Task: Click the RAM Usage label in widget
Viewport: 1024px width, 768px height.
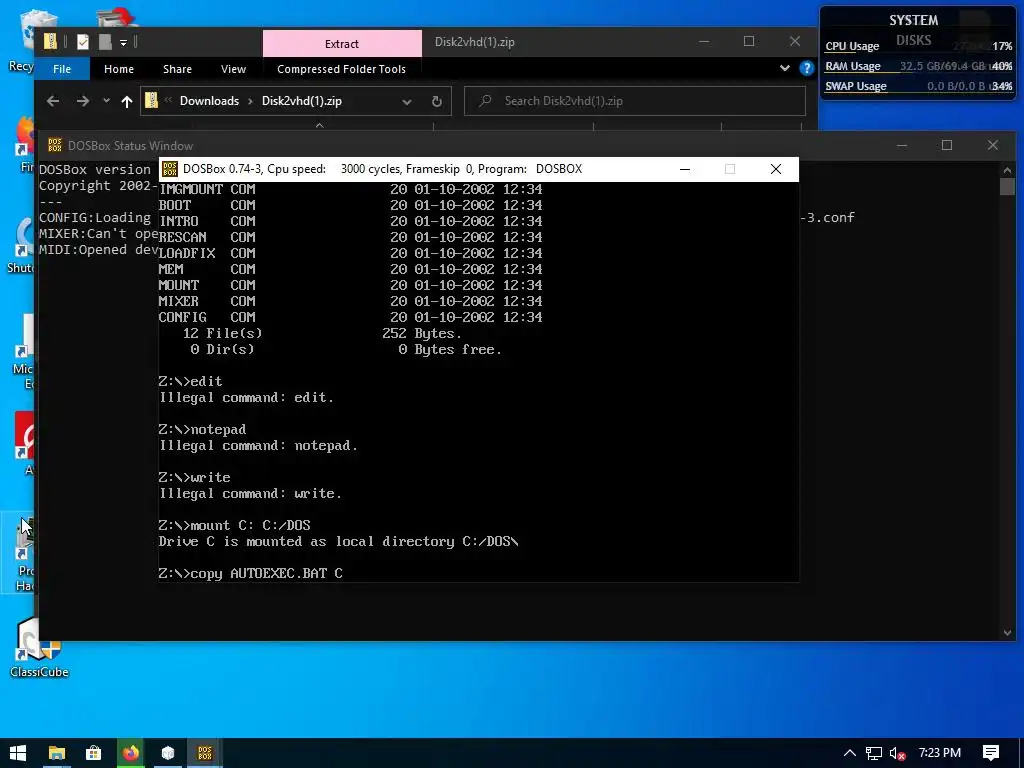Action: (x=852, y=66)
